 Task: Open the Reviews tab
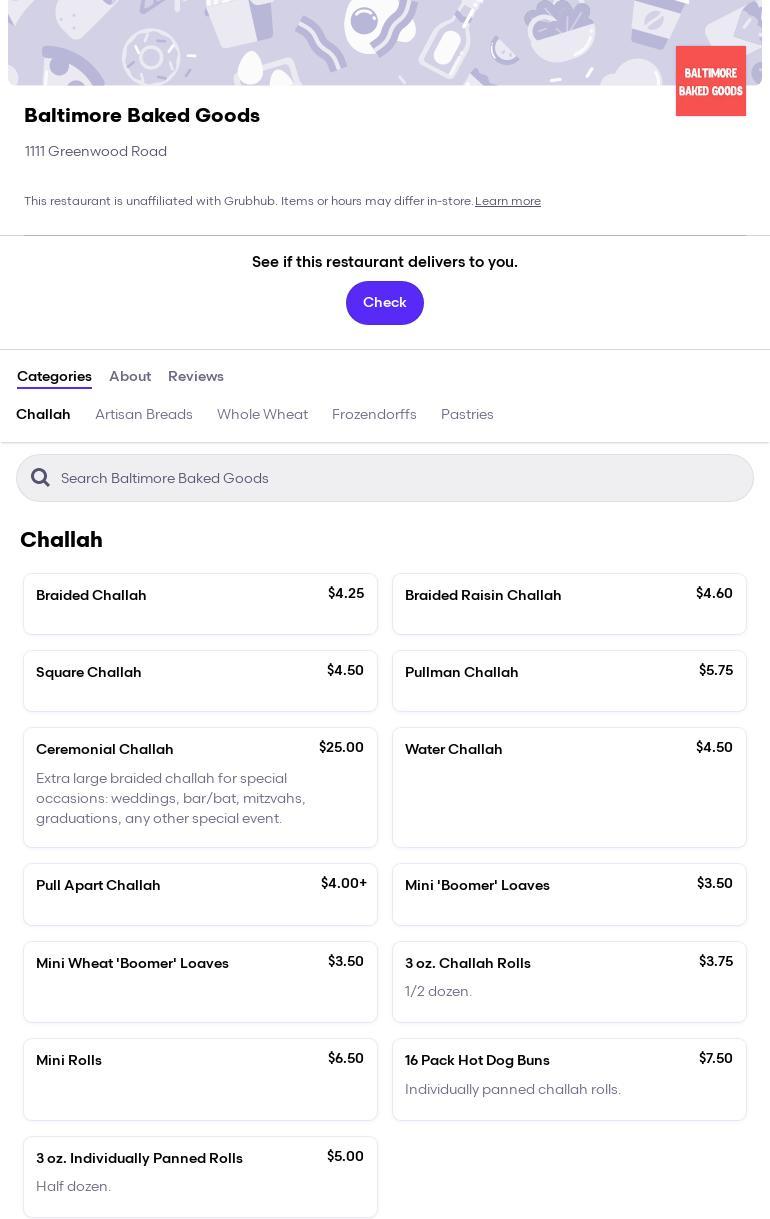196,376
